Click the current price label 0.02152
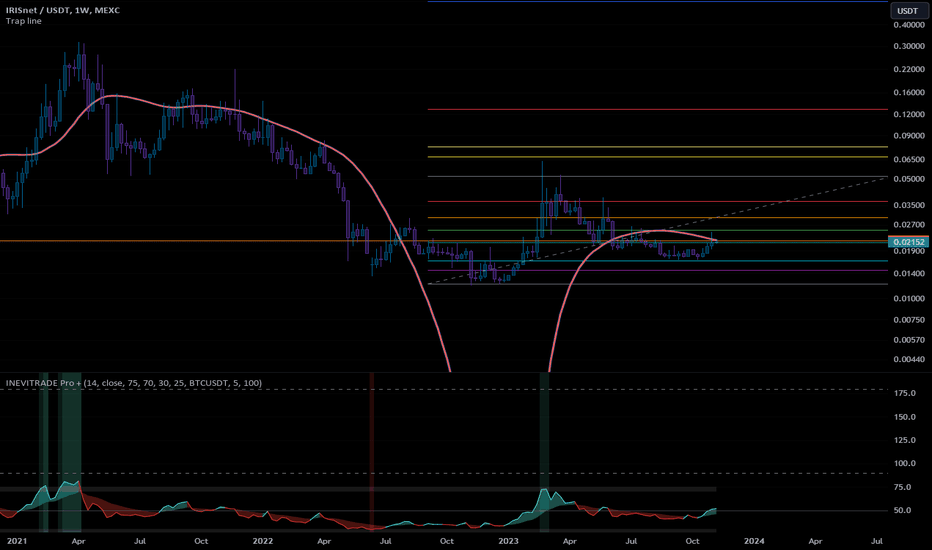Image resolution: width=932 pixels, height=550 pixels. pyautogui.click(x=909, y=241)
